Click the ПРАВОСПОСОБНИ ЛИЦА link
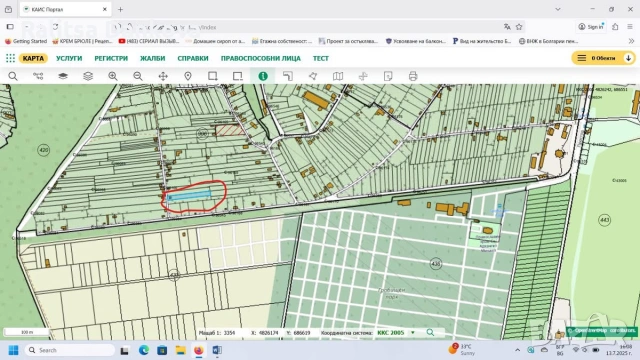The height and width of the screenshot is (360, 640). (260, 58)
